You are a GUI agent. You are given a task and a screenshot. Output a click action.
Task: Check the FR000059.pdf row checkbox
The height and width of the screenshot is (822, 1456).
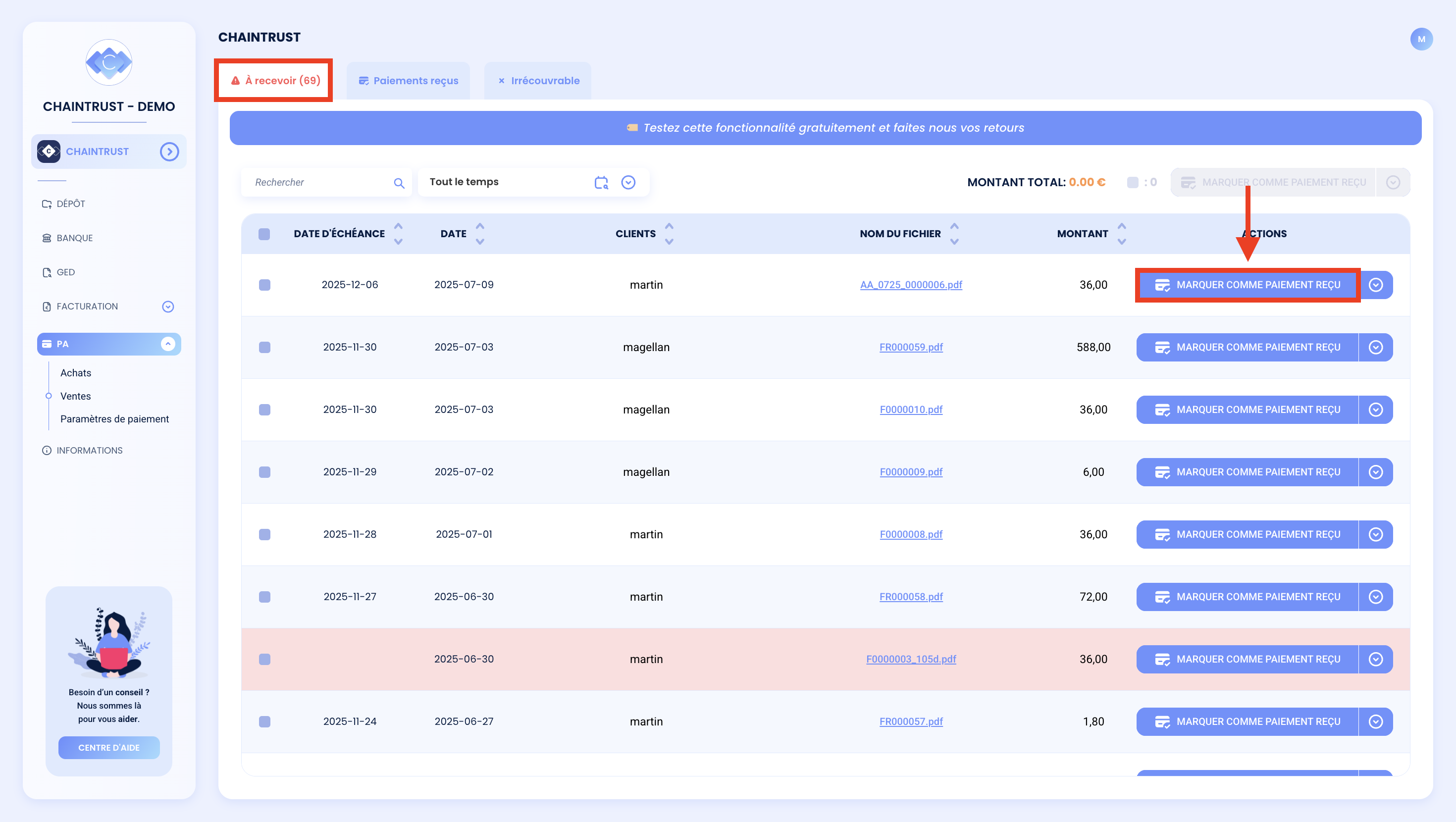[x=264, y=347]
